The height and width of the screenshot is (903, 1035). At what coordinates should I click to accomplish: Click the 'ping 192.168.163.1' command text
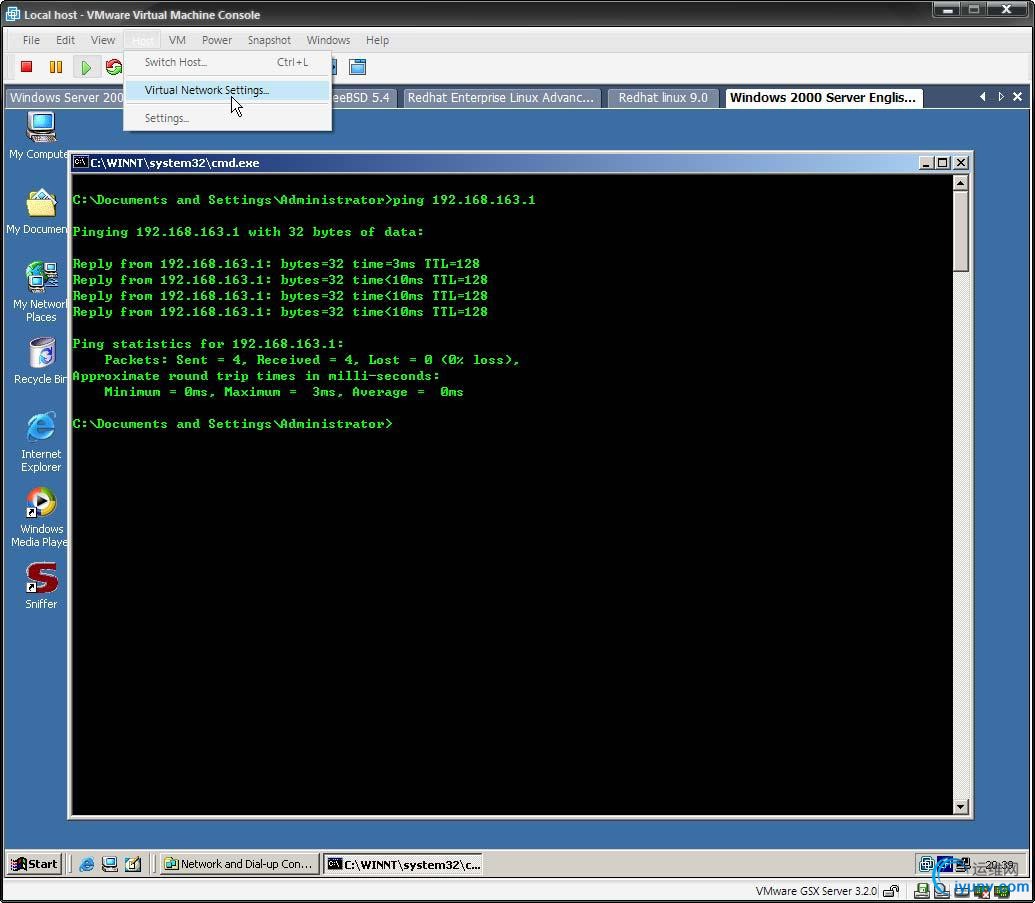tap(464, 200)
